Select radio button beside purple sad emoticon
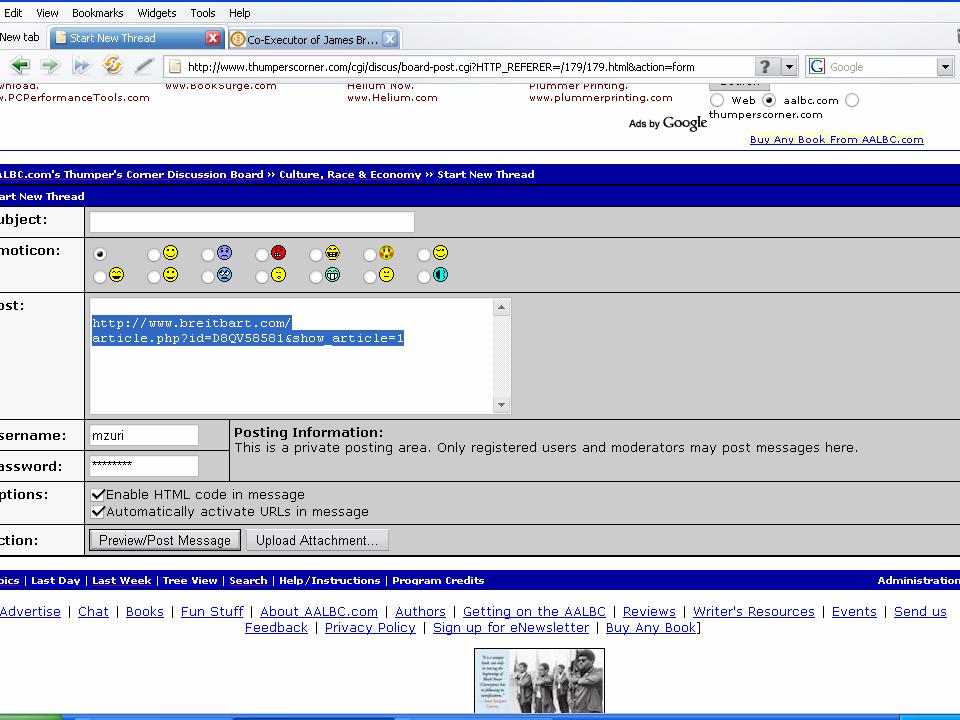 coord(208,255)
